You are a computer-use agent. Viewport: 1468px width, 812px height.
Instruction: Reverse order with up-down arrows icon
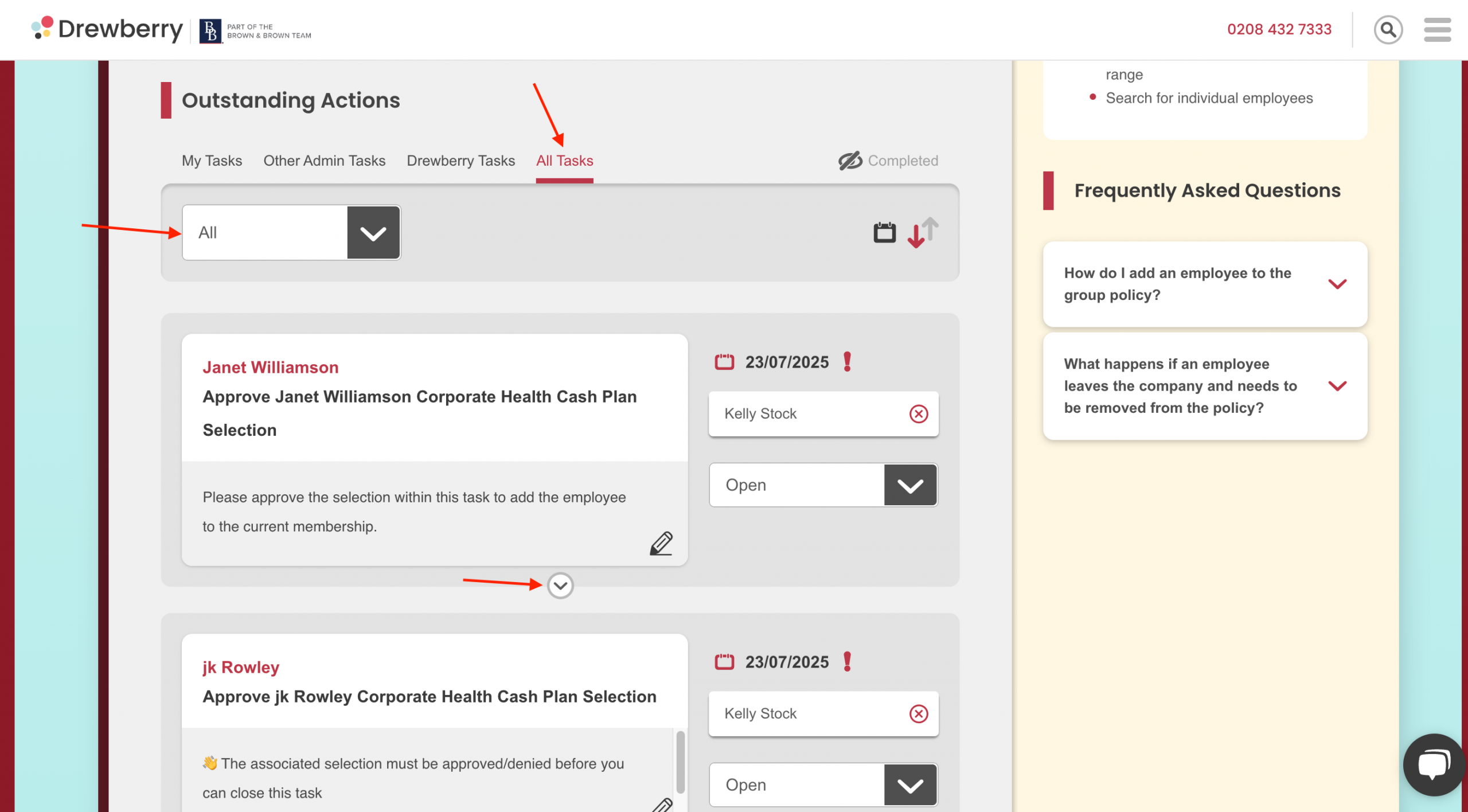point(923,232)
